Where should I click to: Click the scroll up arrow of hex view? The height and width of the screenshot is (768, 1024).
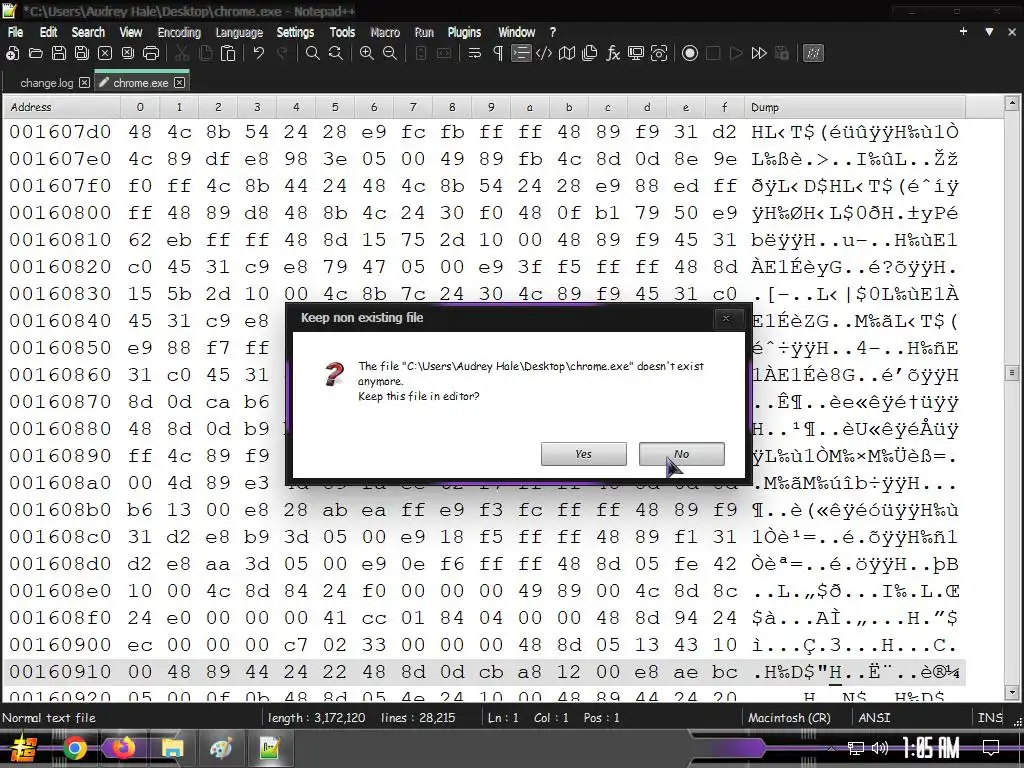pyautogui.click(x=1012, y=103)
